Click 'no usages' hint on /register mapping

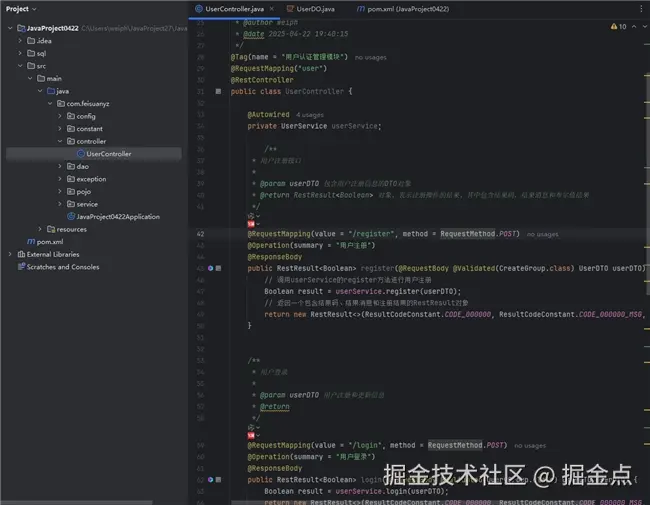[x=542, y=234]
